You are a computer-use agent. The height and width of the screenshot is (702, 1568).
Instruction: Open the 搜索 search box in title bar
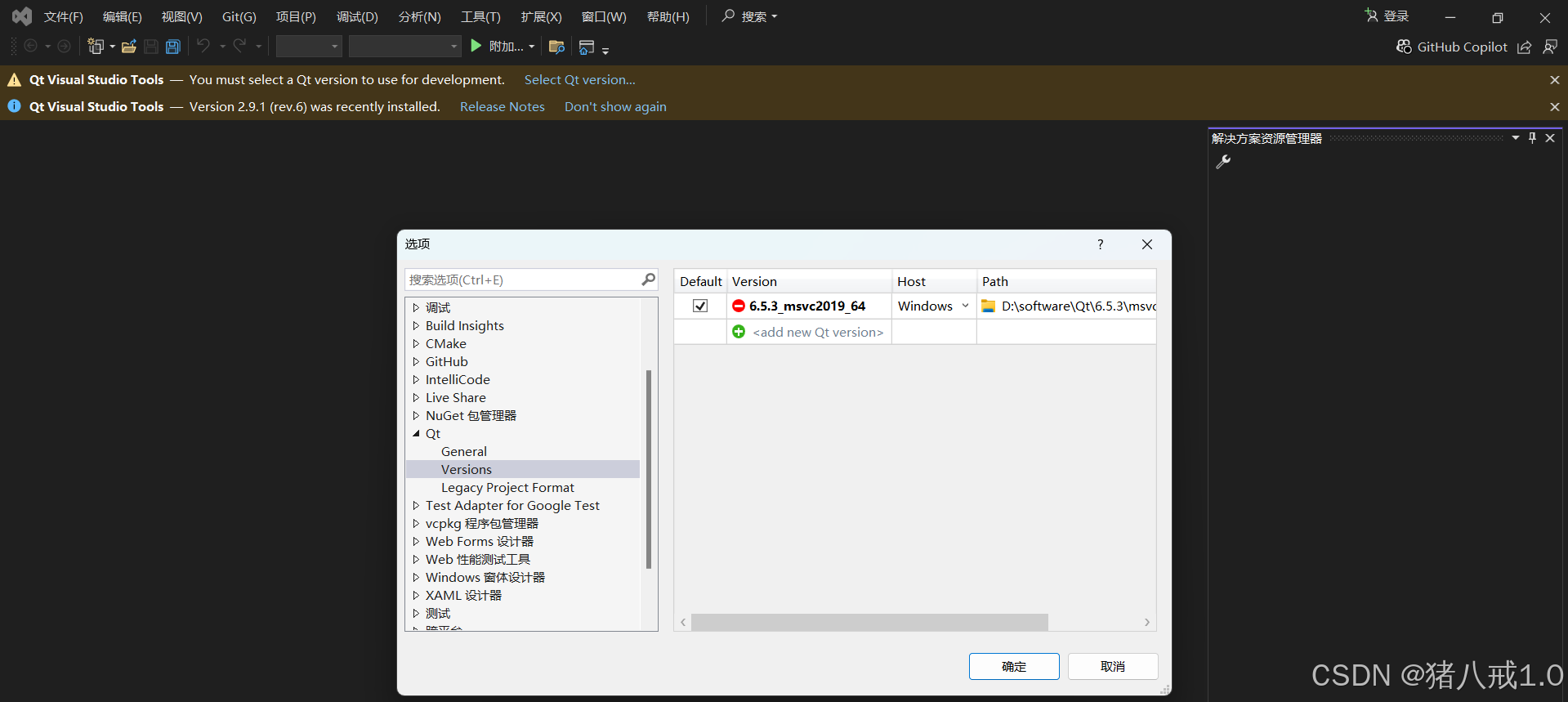pos(749,16)
